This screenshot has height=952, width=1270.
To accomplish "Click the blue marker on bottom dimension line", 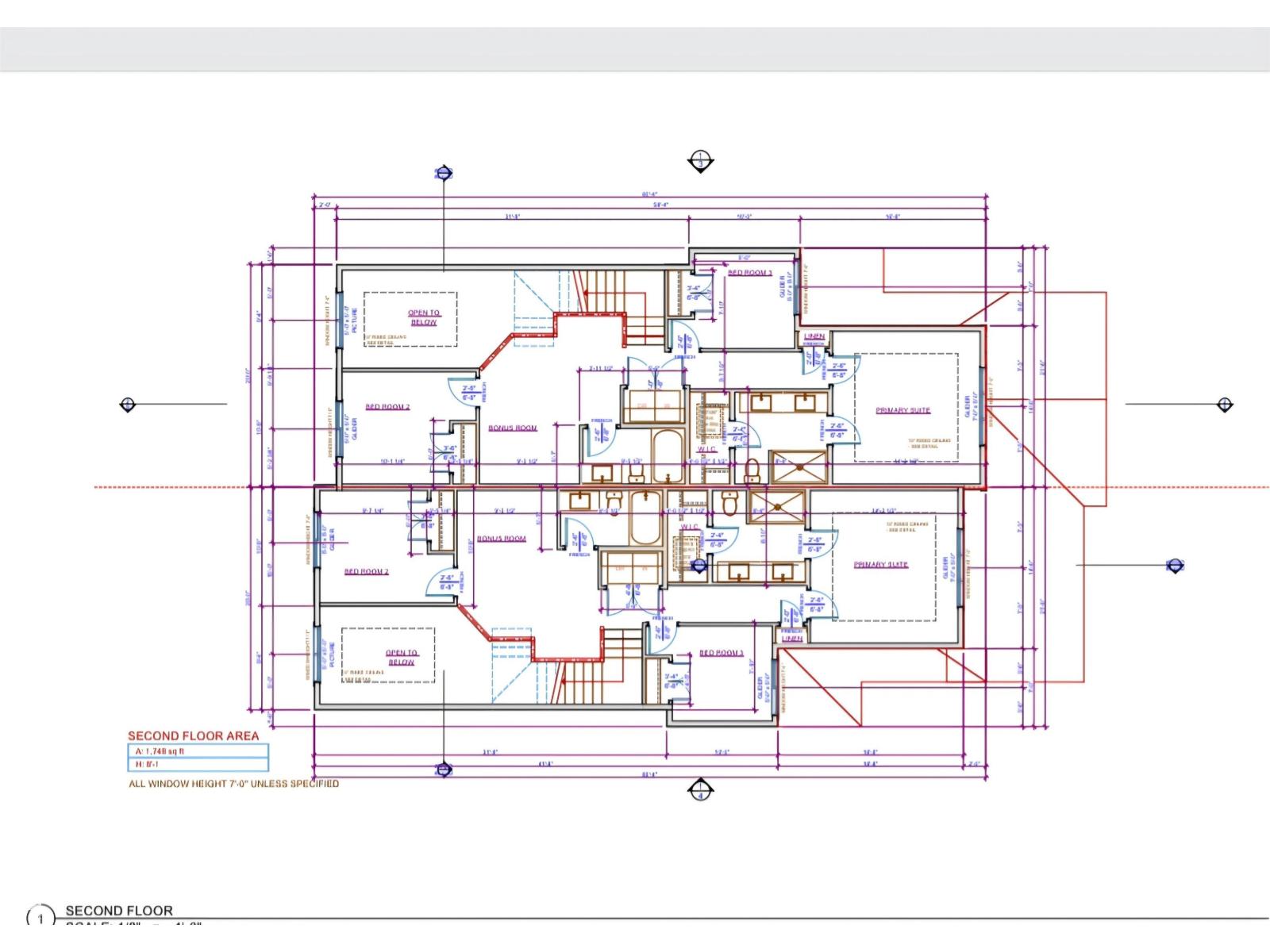I will [444, 769].
